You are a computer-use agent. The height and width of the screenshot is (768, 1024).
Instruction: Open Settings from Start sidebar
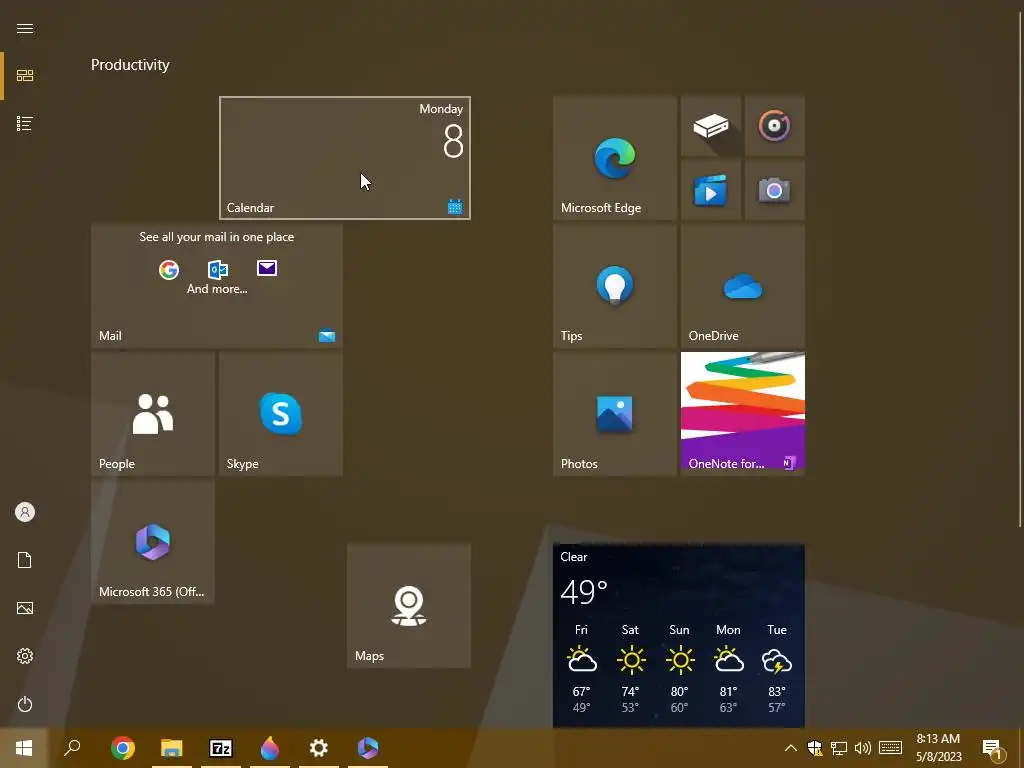25,656
